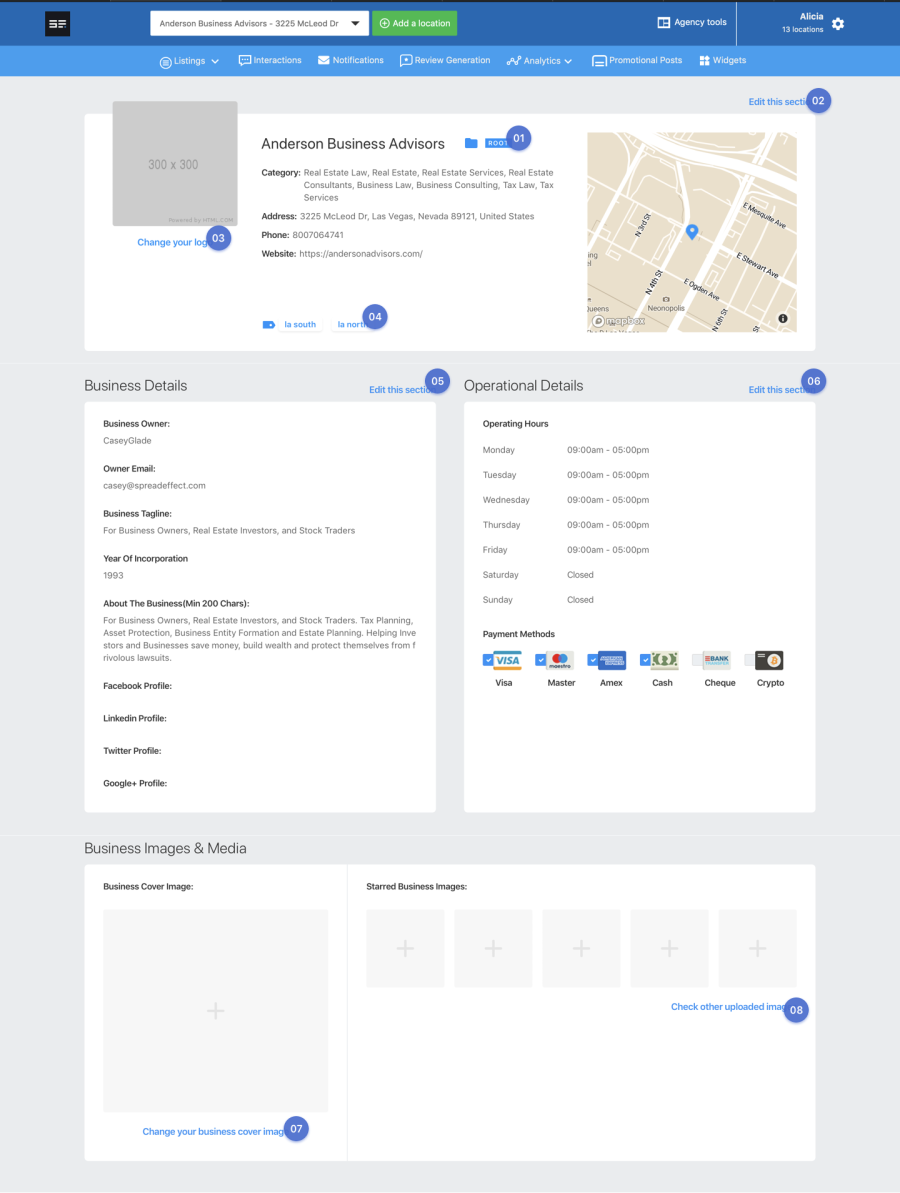Click the Mapbox map preview
900x1193 pixels.
coord(692,232)
